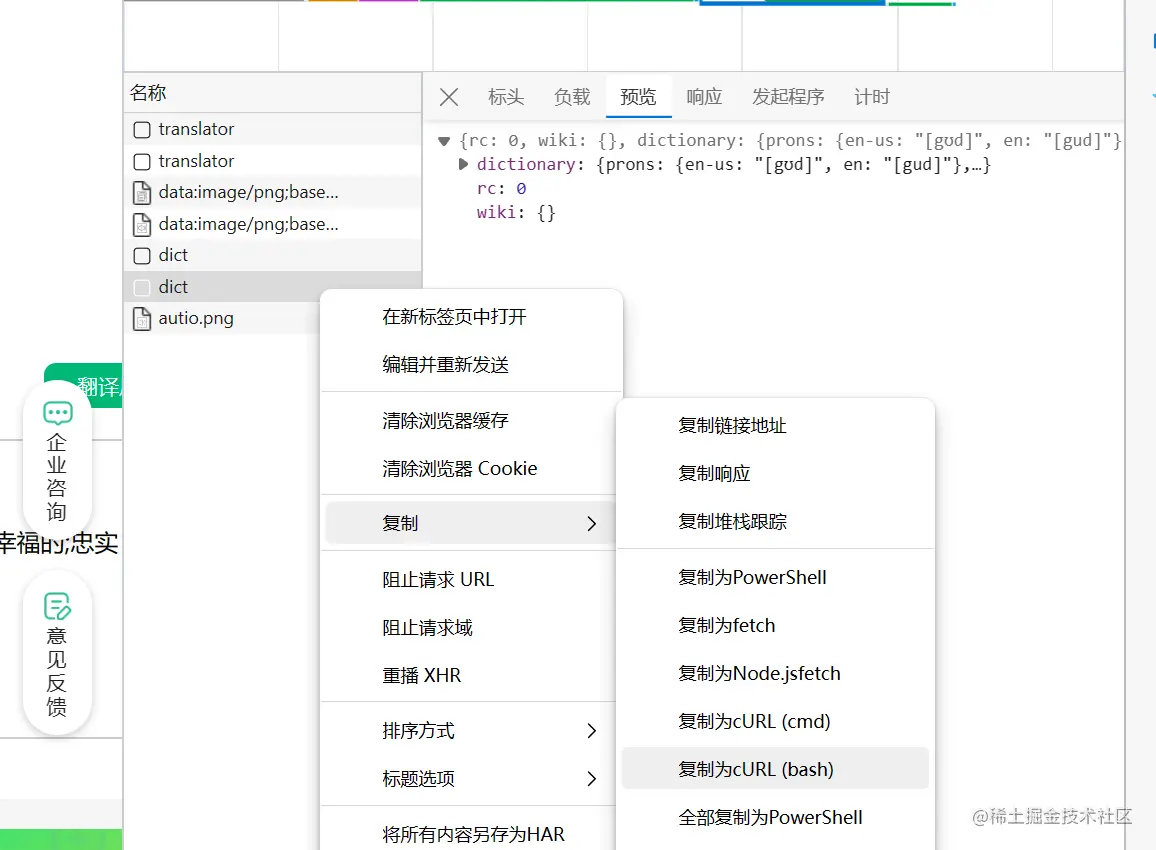Viewport: 1156px width, 850px height.
Task: Click the wiki: {} line in preview
Action: [x=516, y=213]
